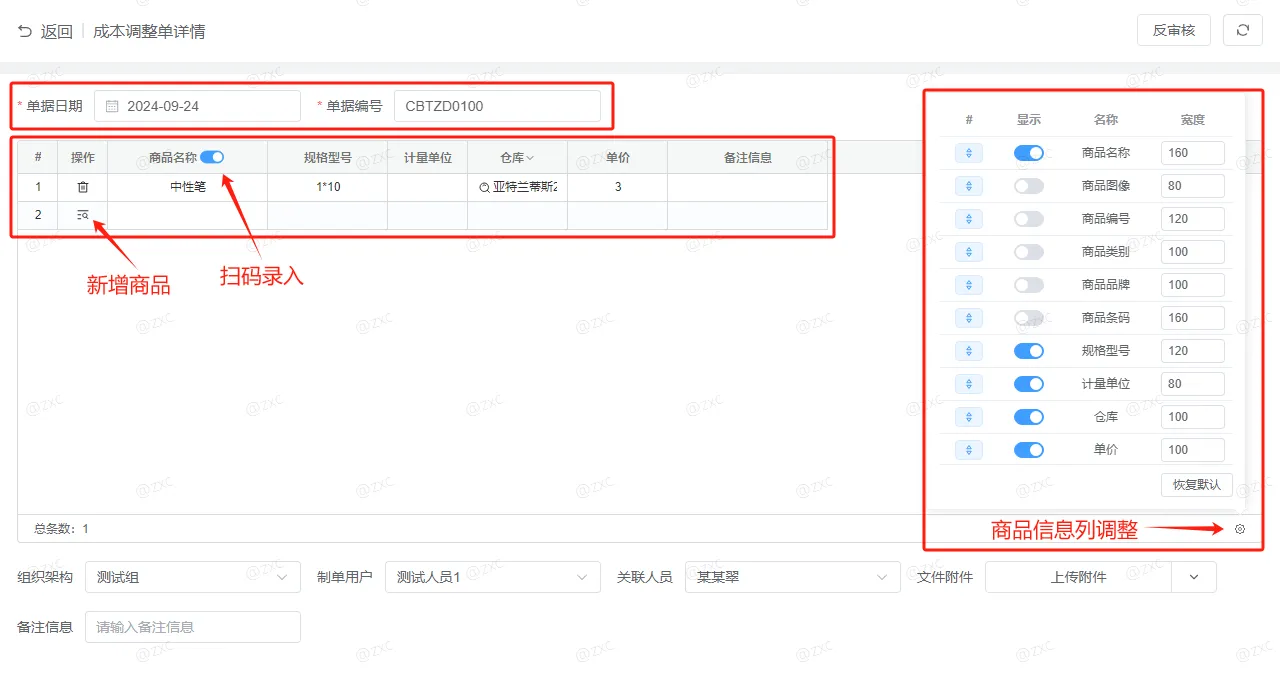Turn on the 商品品牌 display switch
This screenshot has width=1280, height=675.
[1029, 285]
